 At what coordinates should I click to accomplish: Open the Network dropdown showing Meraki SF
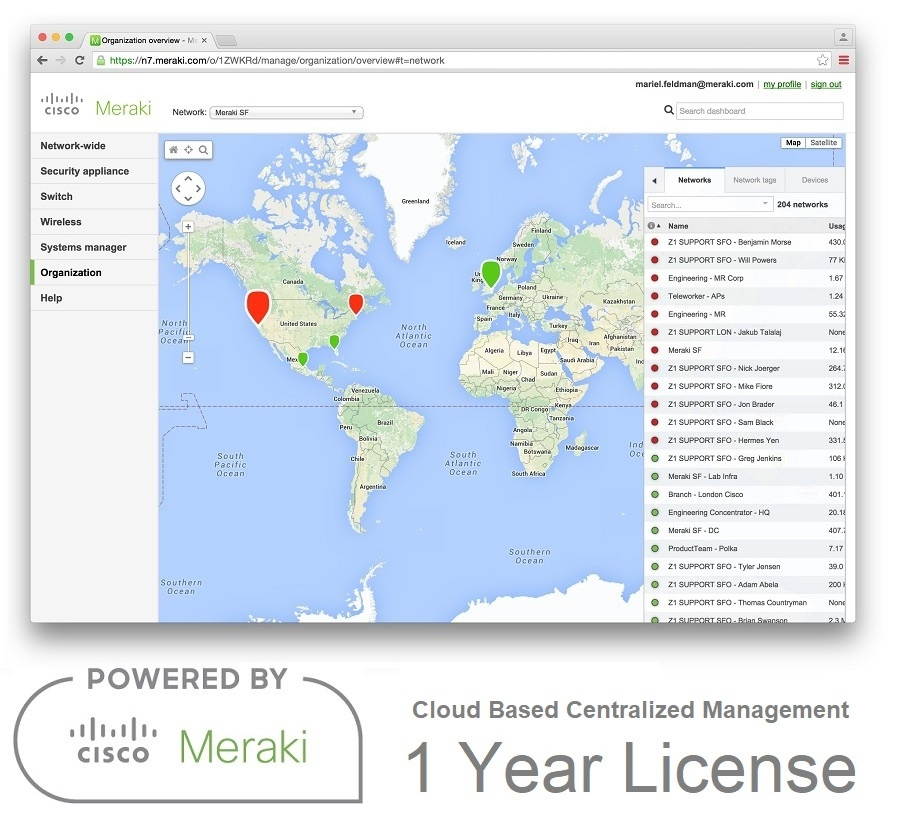[286, 112]
